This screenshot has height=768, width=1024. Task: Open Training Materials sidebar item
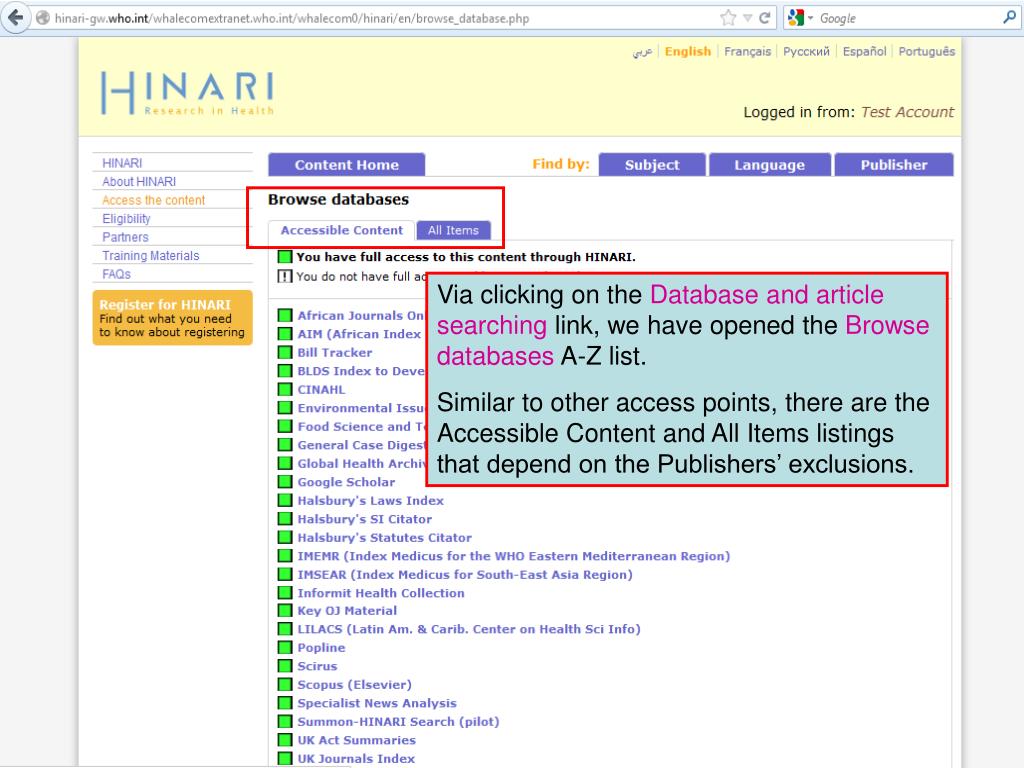coord(150,255)
